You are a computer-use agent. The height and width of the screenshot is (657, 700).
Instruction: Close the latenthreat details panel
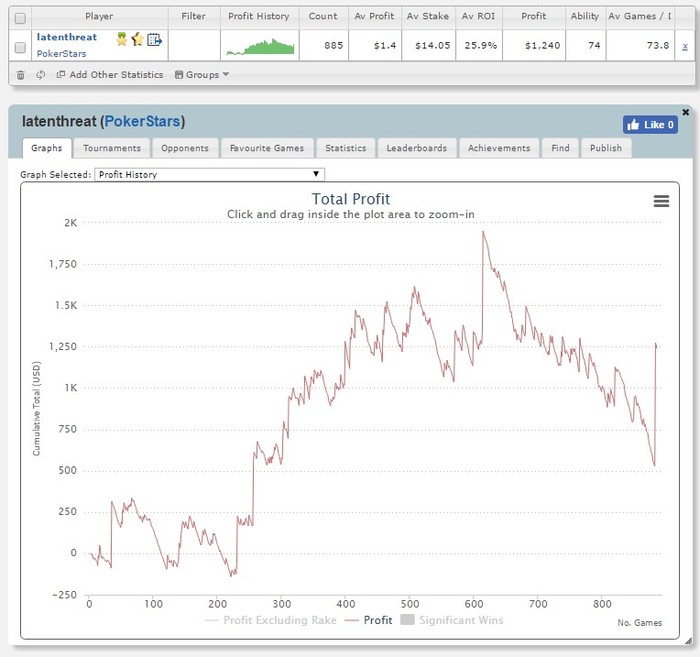coord(686,112)
